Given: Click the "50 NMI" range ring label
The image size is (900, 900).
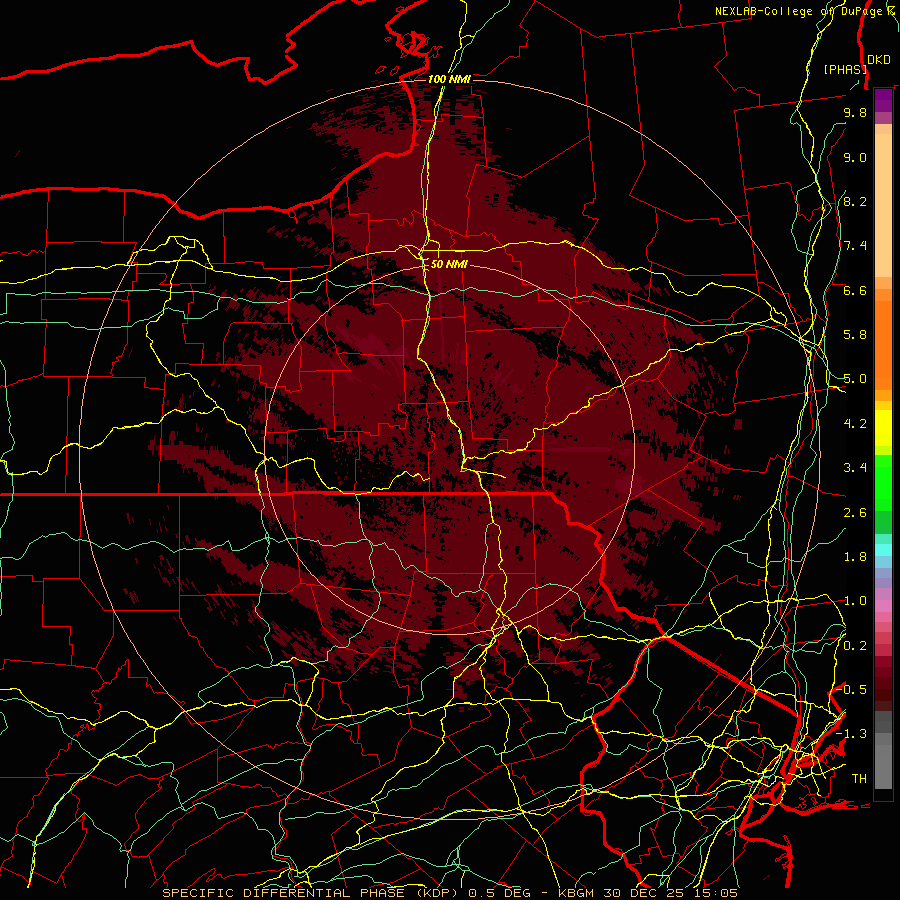Looking at the screenshot, I should point(449,264).
